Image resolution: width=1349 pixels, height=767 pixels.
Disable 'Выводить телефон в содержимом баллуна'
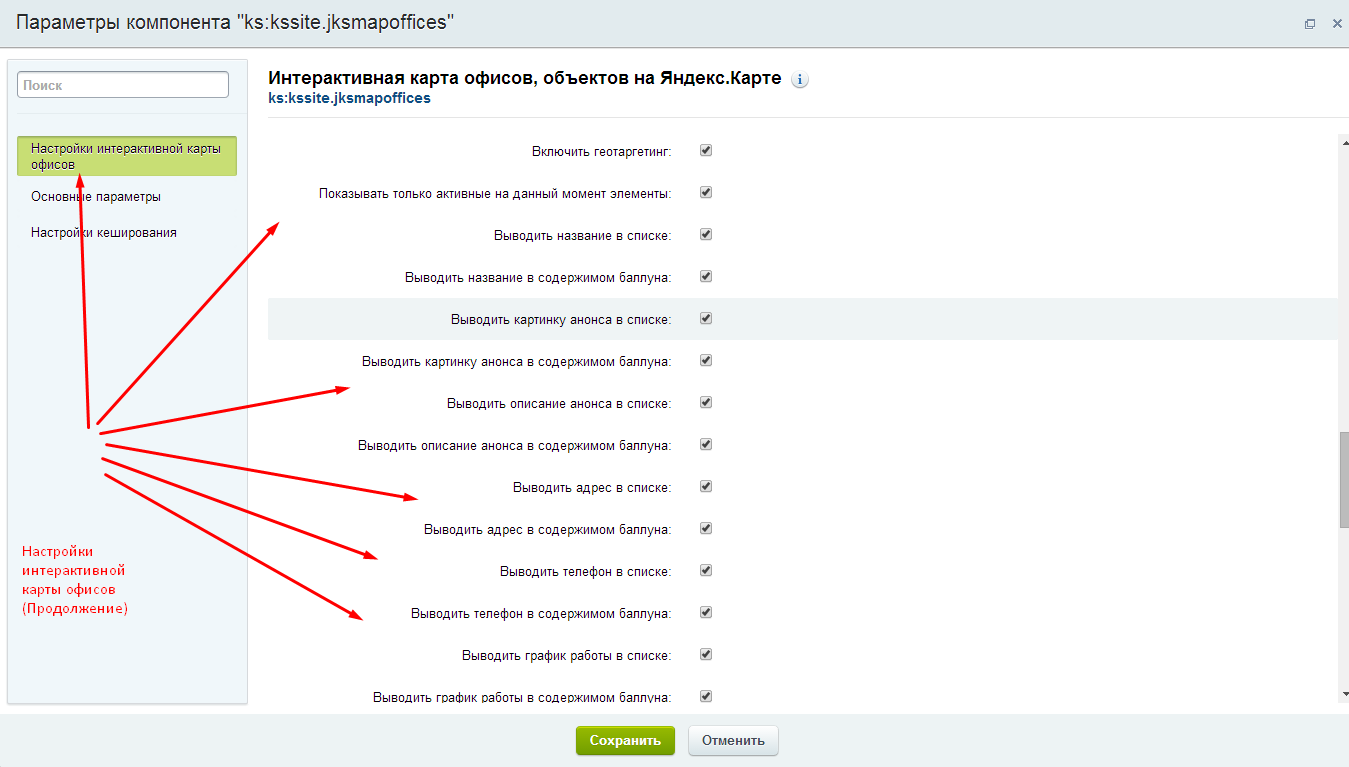point(706,613)
